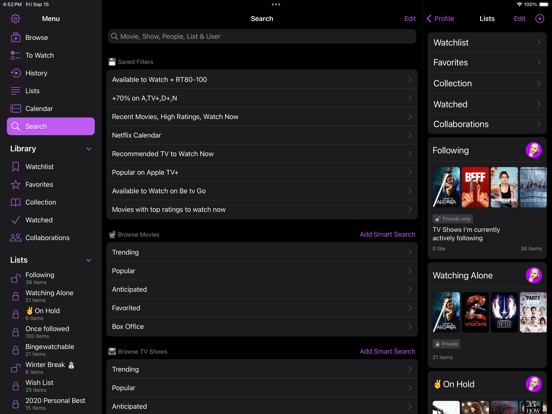The height and width of the screenshot is (414, 552).
Task: Tap the Private badge on Watching Alone
Action: [446, 344]
